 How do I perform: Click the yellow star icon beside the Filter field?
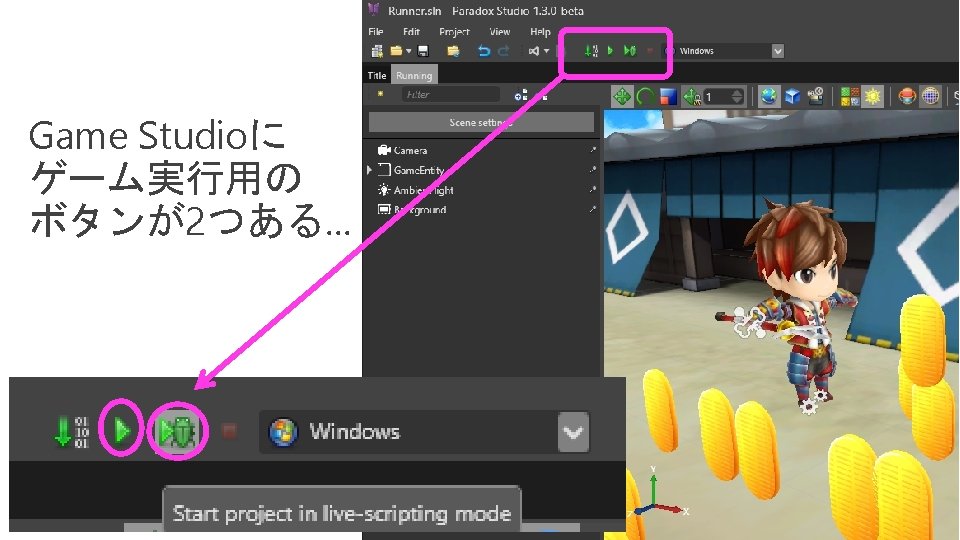[x=380, y=94]
